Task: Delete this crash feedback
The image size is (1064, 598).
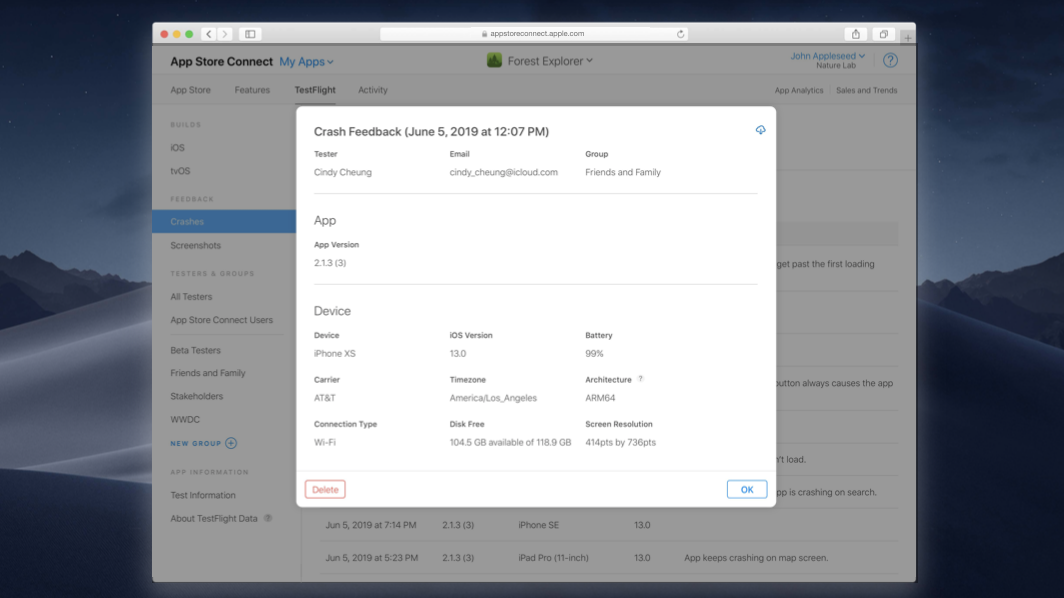Action: [x=325, y=489]
